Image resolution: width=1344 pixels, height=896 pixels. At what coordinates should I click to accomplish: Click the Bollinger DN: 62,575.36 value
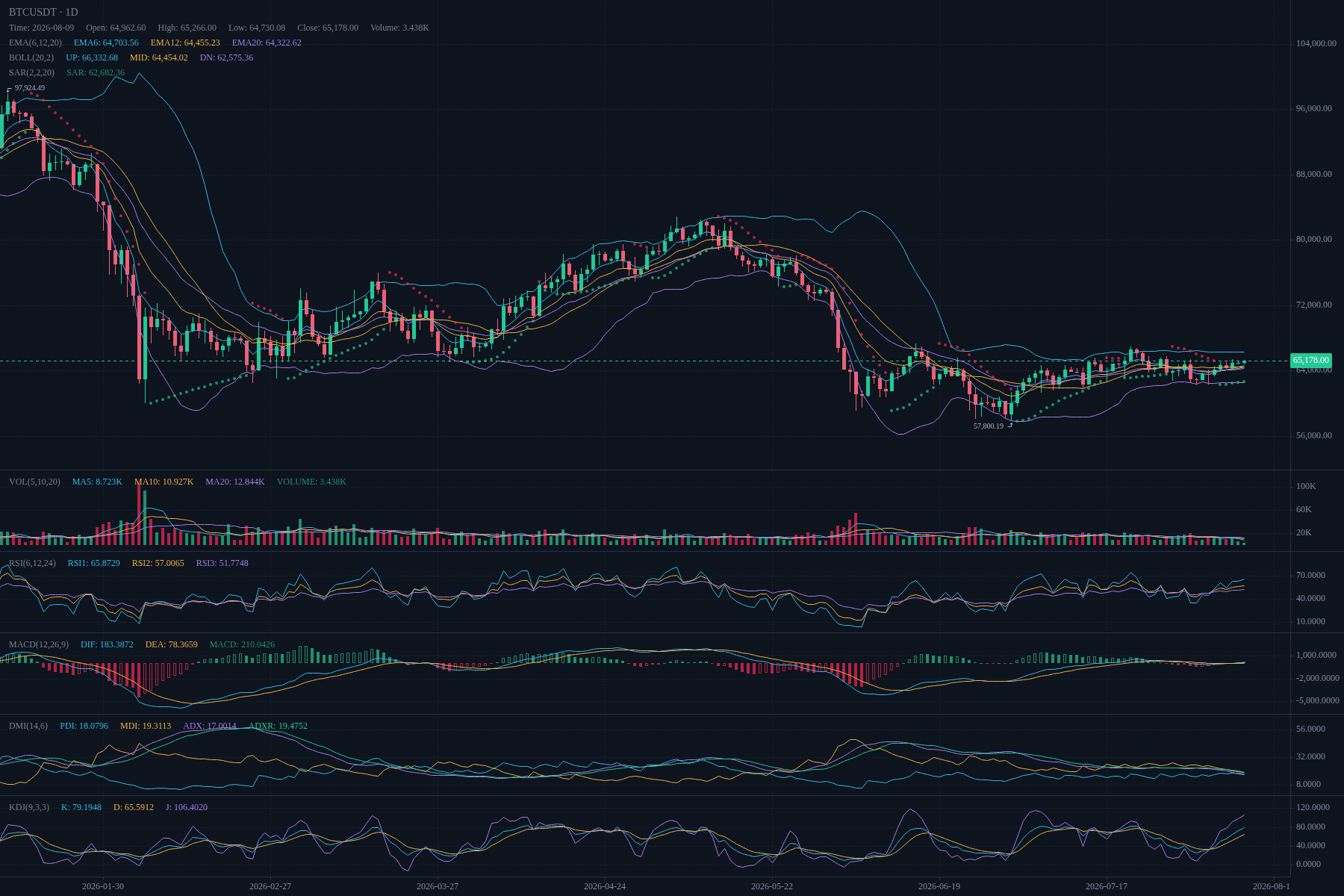point(226,57)
